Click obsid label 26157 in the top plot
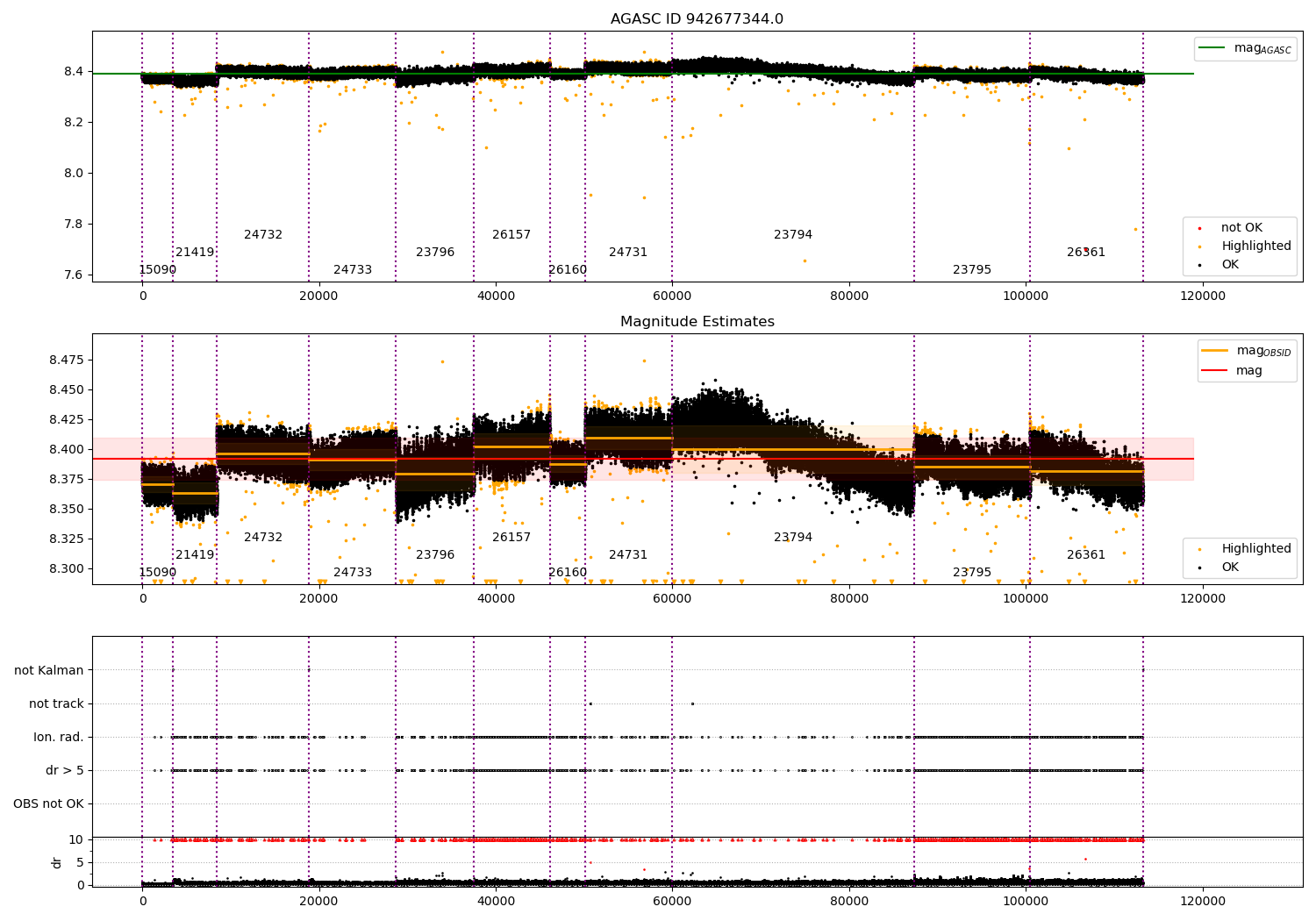 pos(511,235)
